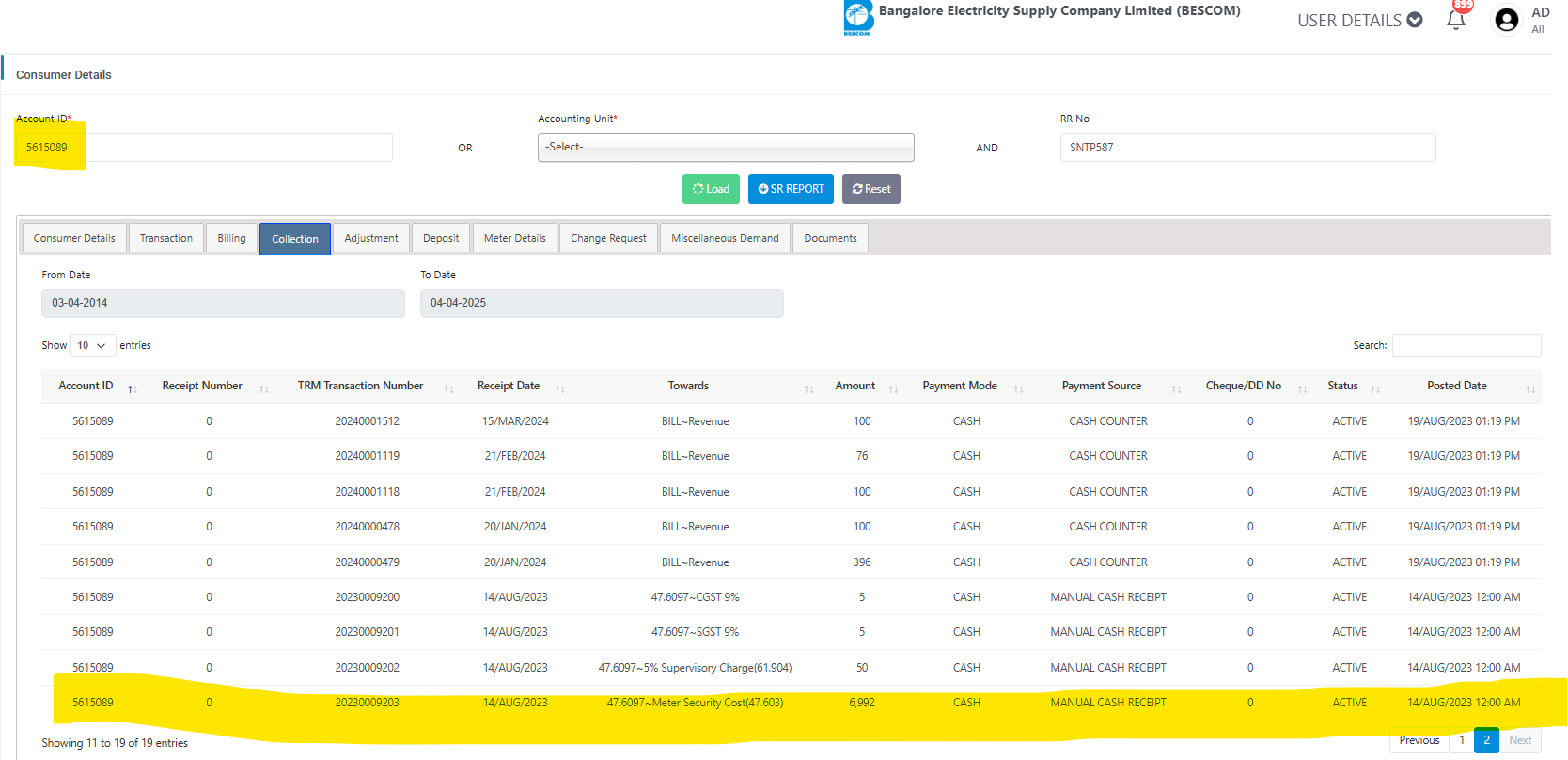Select transaction number 20240001118 cell

pos(367,492)
